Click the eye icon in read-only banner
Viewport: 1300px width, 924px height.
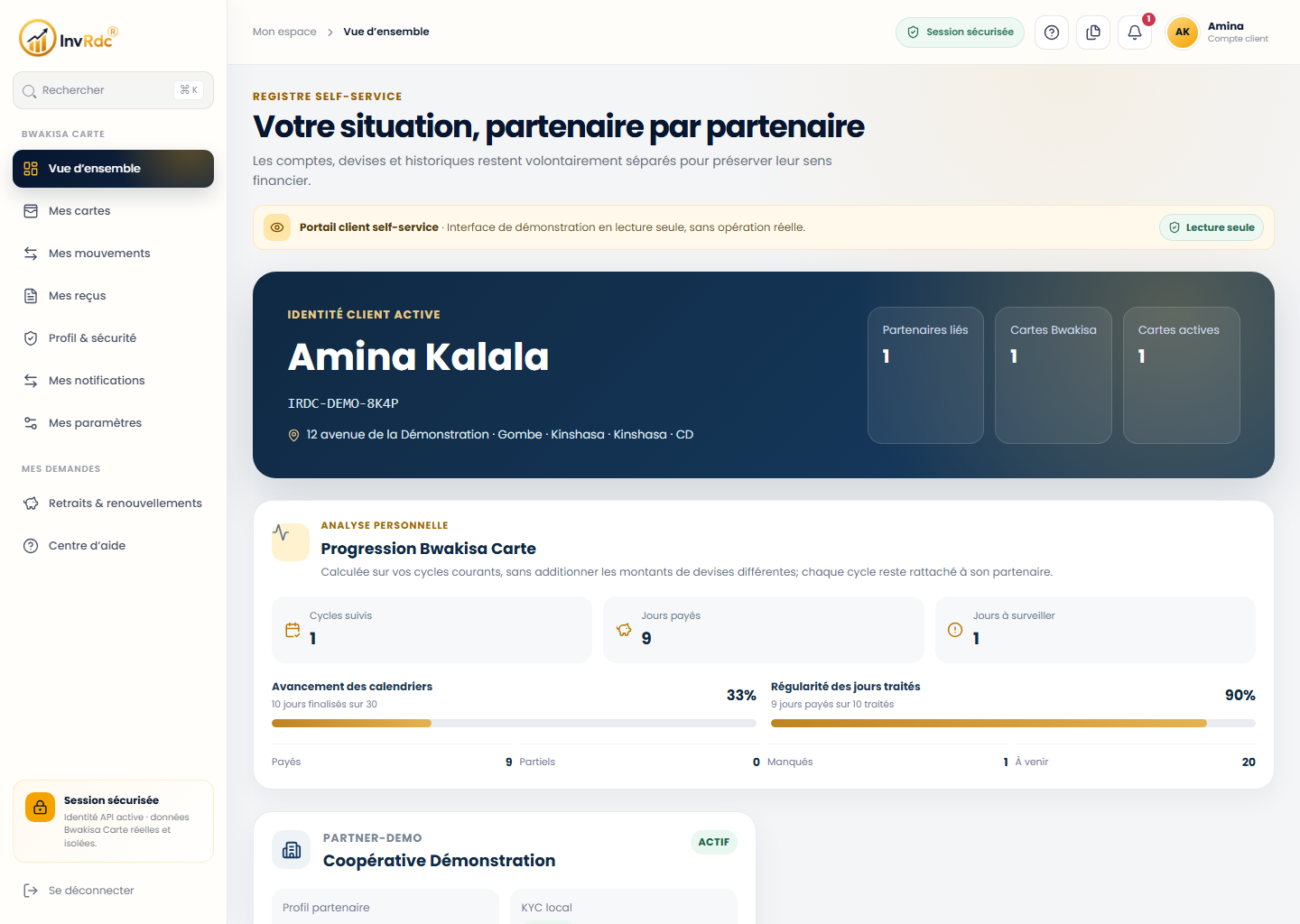pos(277,227)
